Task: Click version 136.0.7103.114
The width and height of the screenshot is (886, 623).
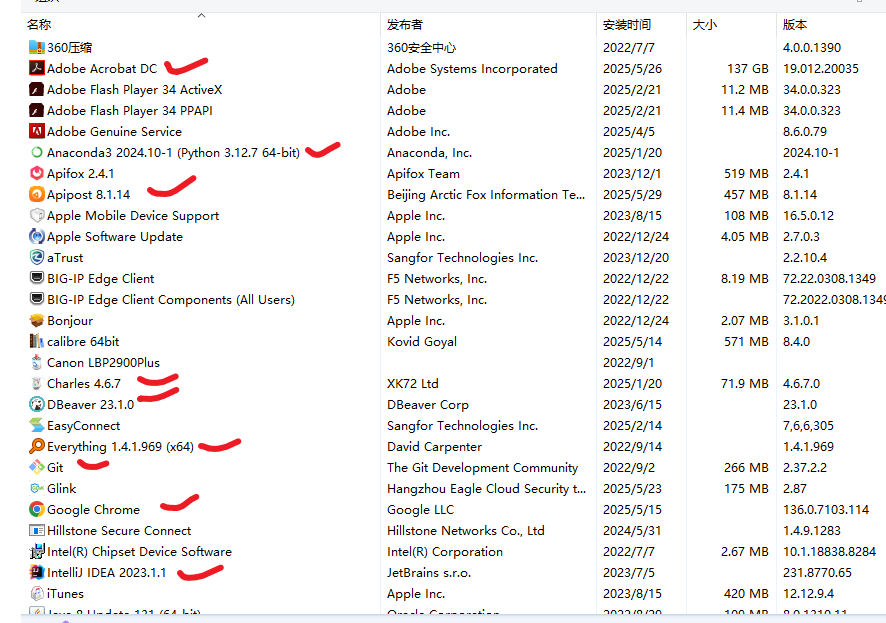Action: pos(826,509)
